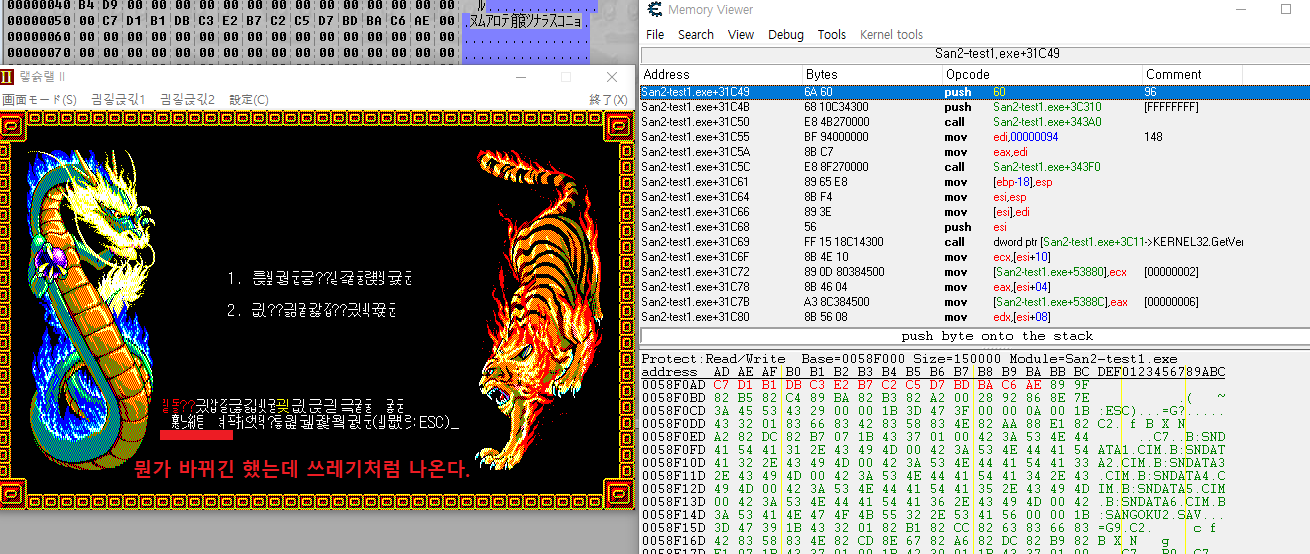Click hex dump row address 0058F11D
This screenshot has height=554, width=1310.
click(x=672, y=475)
